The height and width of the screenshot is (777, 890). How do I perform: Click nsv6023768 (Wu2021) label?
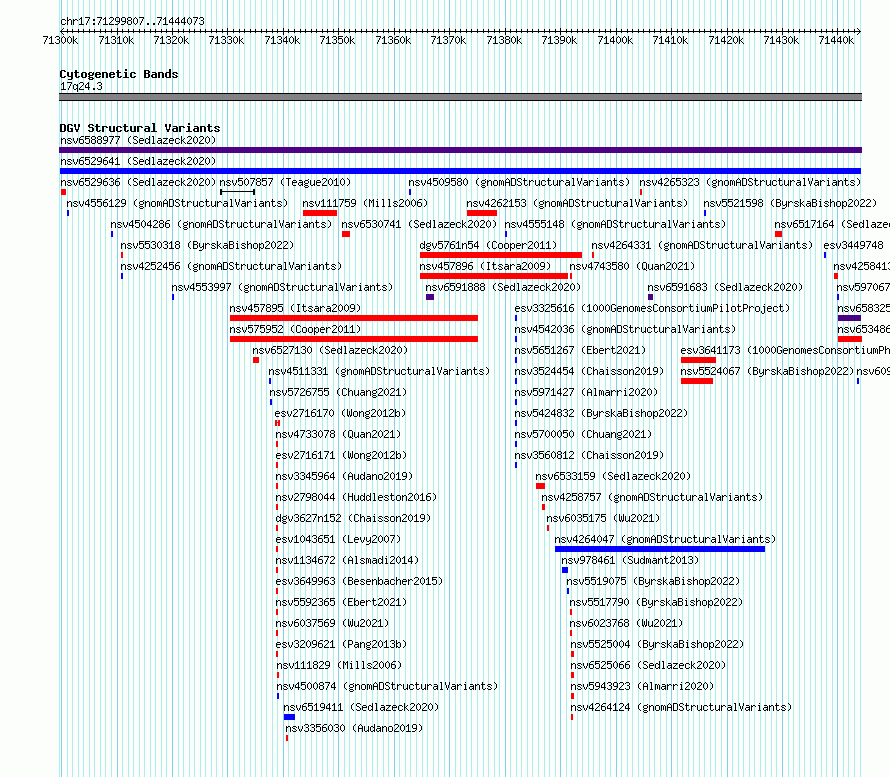point(626,623)
